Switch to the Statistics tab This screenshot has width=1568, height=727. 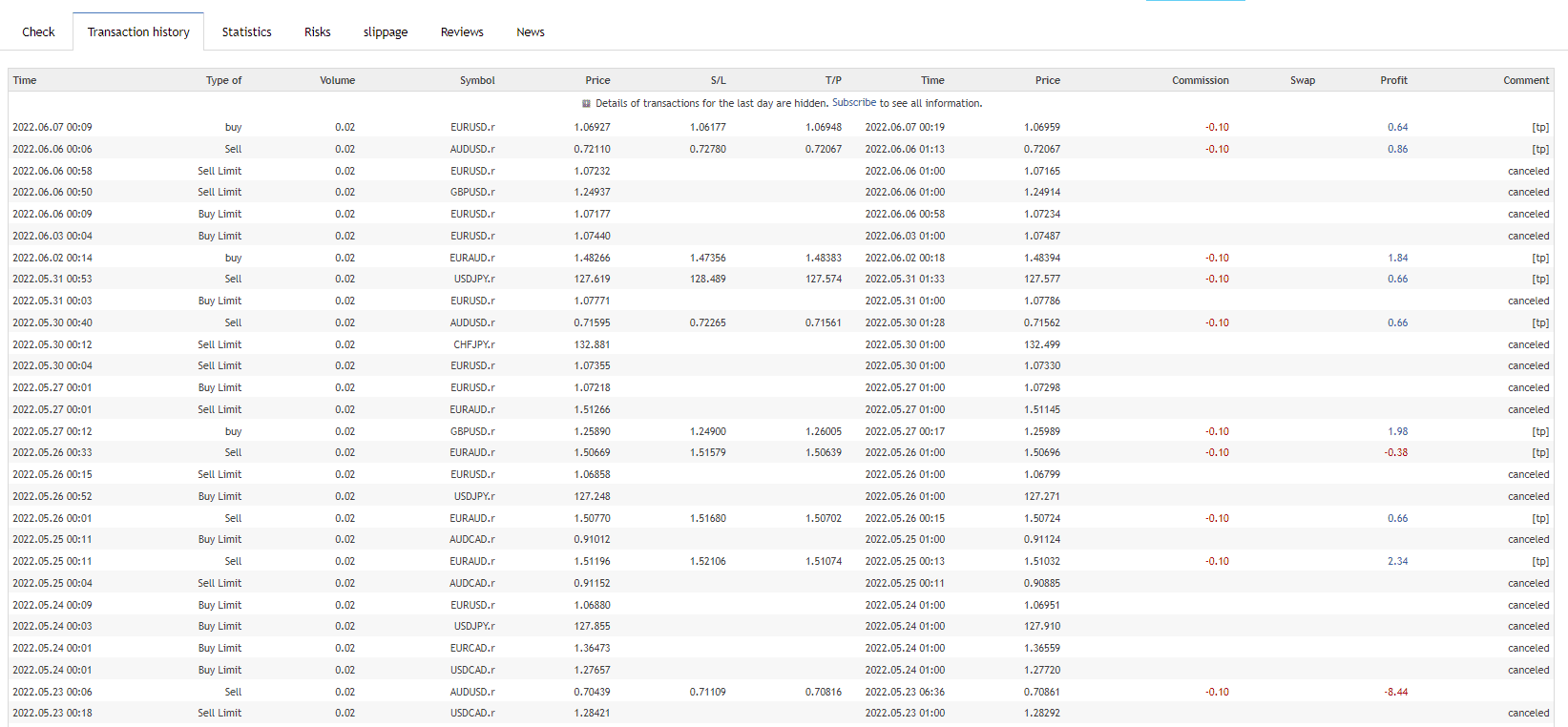(x=246, y=31)
